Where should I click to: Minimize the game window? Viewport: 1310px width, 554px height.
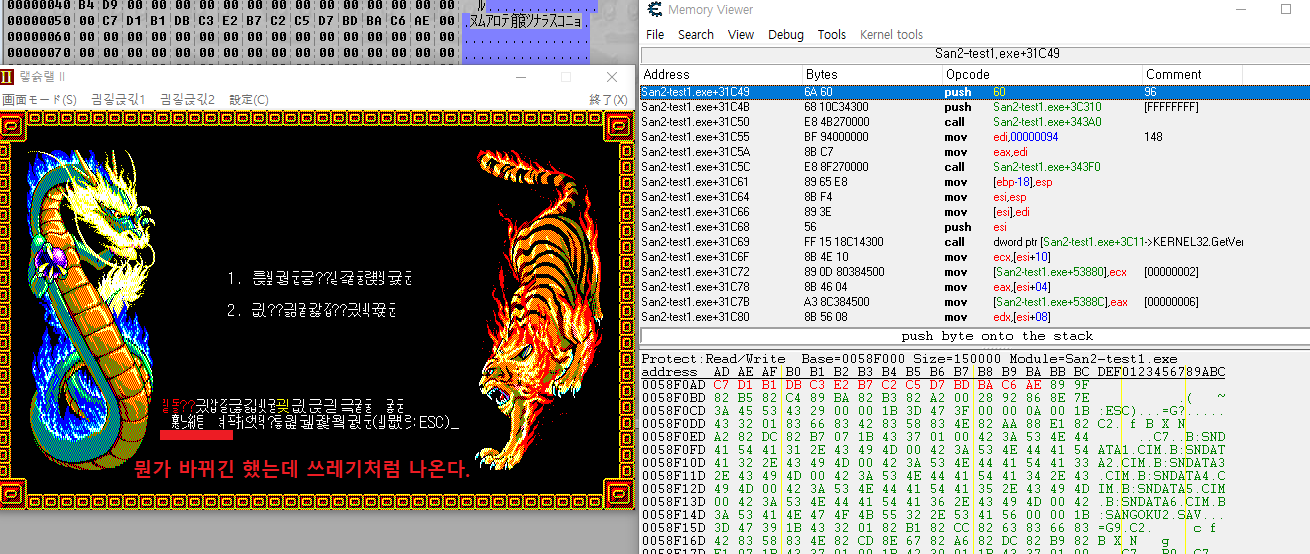click(520, 77)
